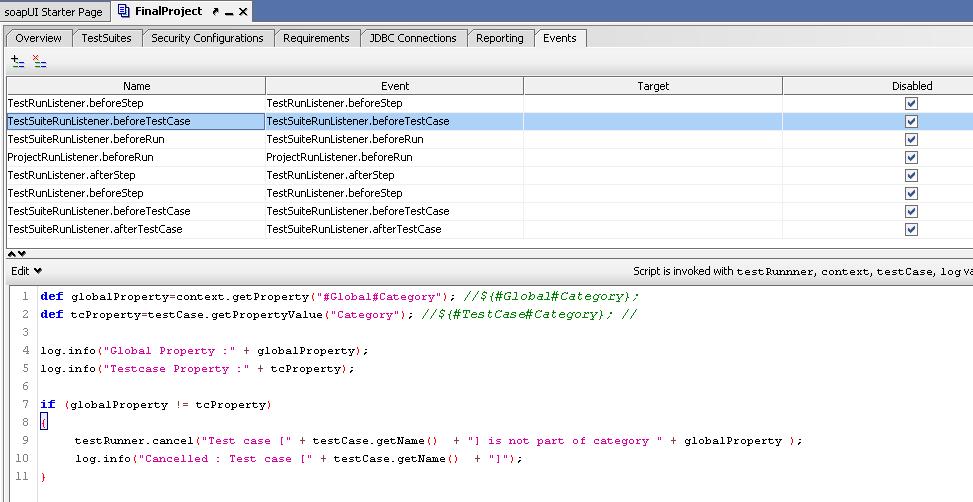Switch to the TestSuites tab
Viewport: 973px width, 502px height.
point(106,38)
